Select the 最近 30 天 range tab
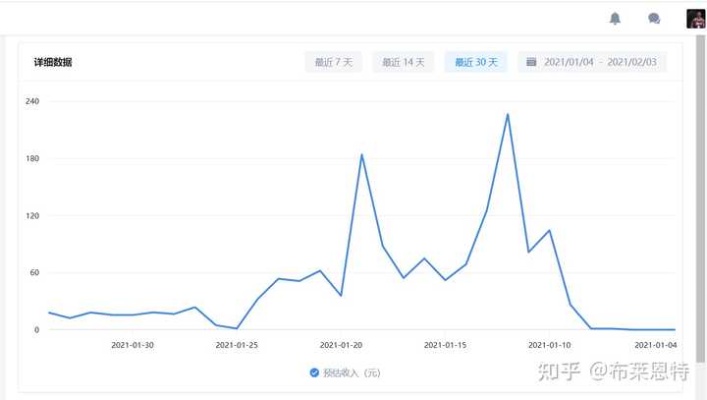 476,62
